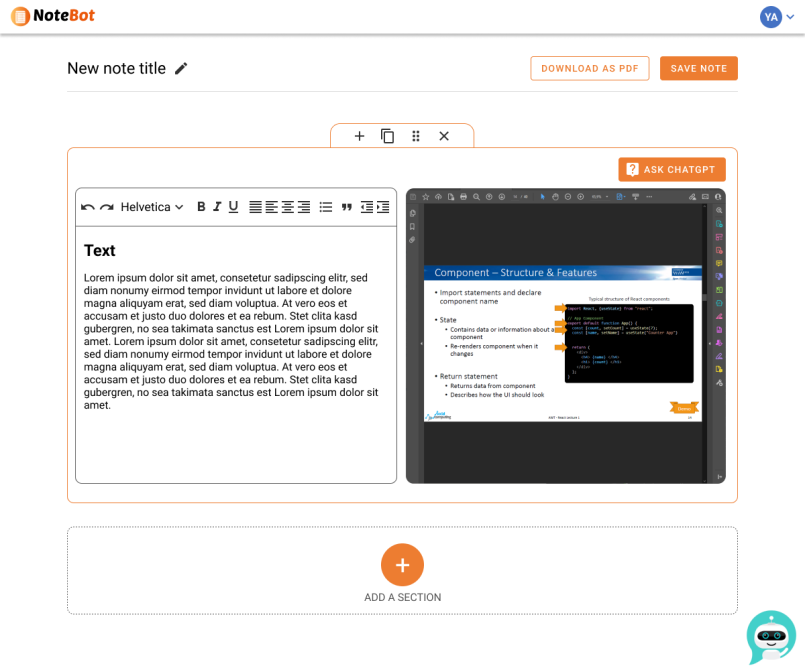Toggle underline formatting
Image resolution: width=805 pixels, height=670 pixels.
point(233,207)
